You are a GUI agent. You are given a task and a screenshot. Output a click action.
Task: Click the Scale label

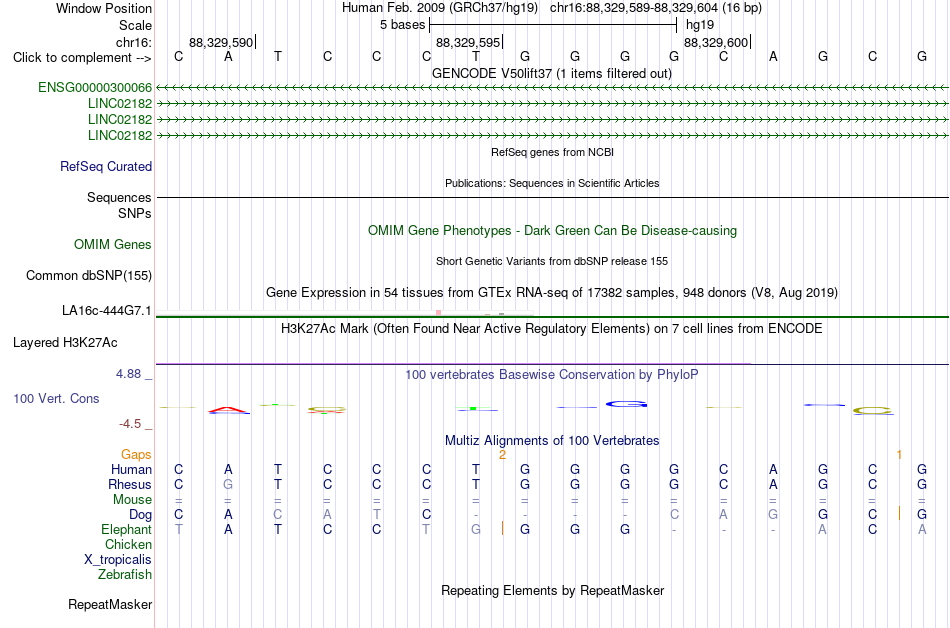click(135, 25)
